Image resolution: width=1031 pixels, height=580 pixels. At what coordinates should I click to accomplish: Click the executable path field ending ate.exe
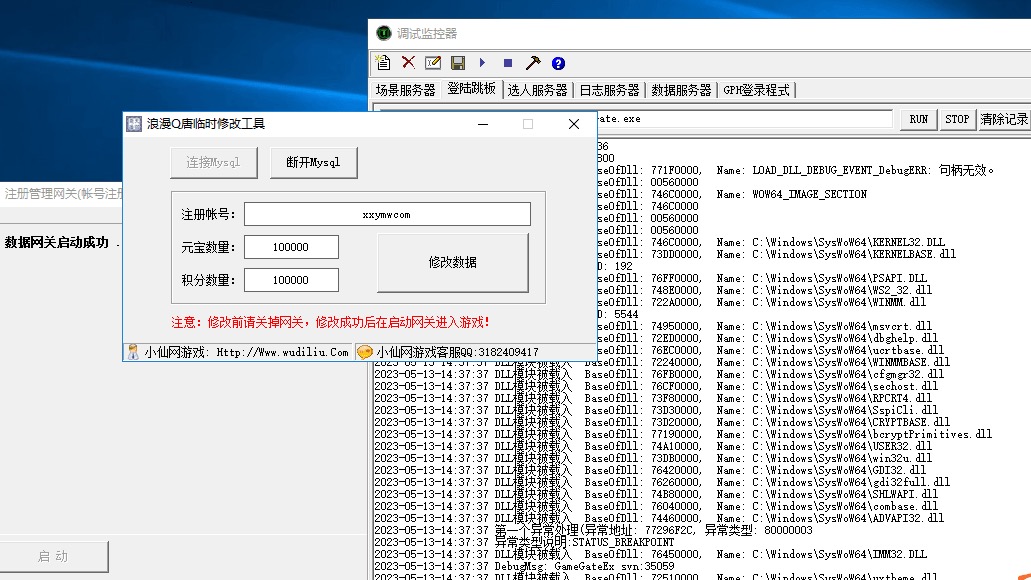[744, 119]
